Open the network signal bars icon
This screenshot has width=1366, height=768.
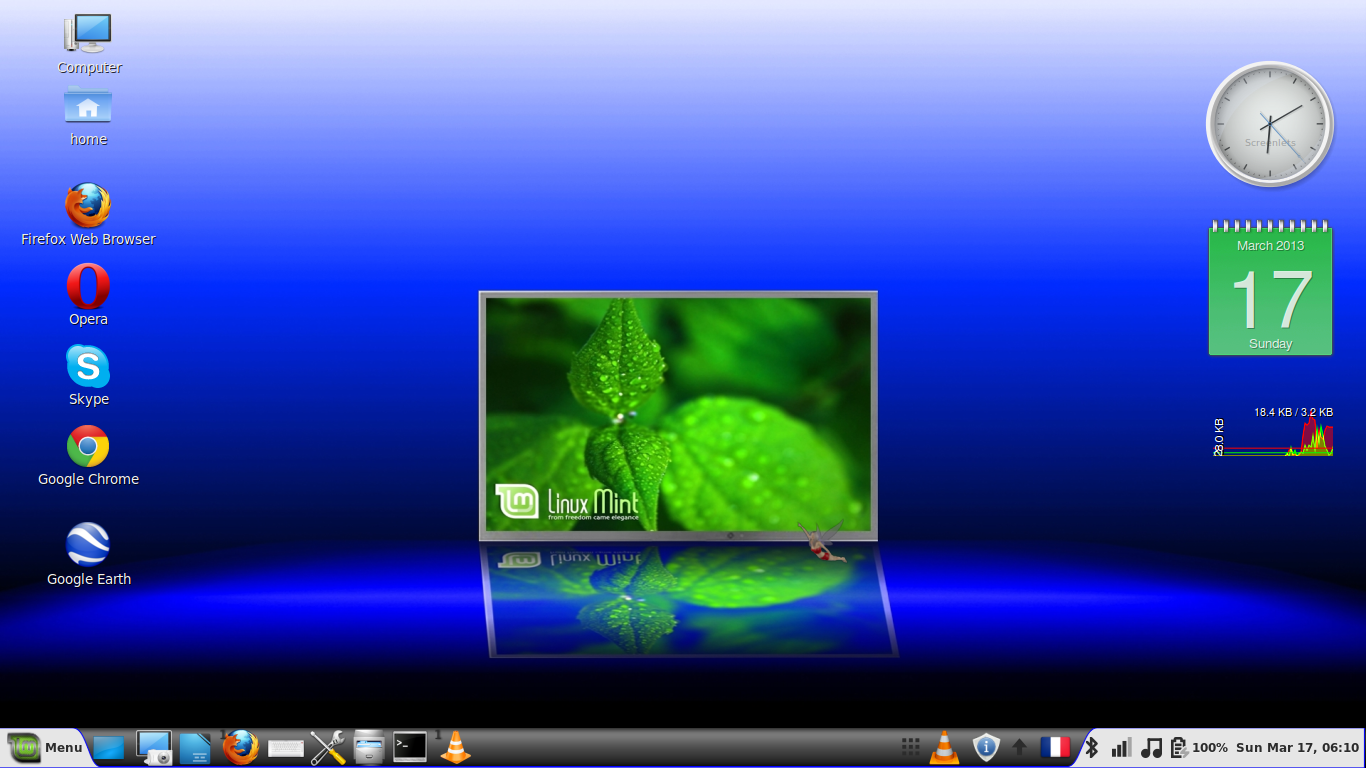coord(1121,747)
